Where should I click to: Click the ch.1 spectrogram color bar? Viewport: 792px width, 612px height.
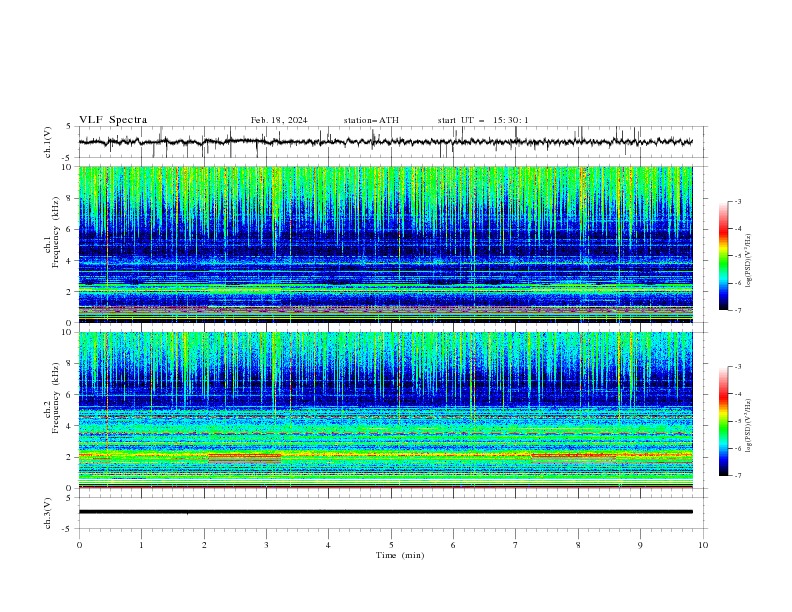point(724,256)
